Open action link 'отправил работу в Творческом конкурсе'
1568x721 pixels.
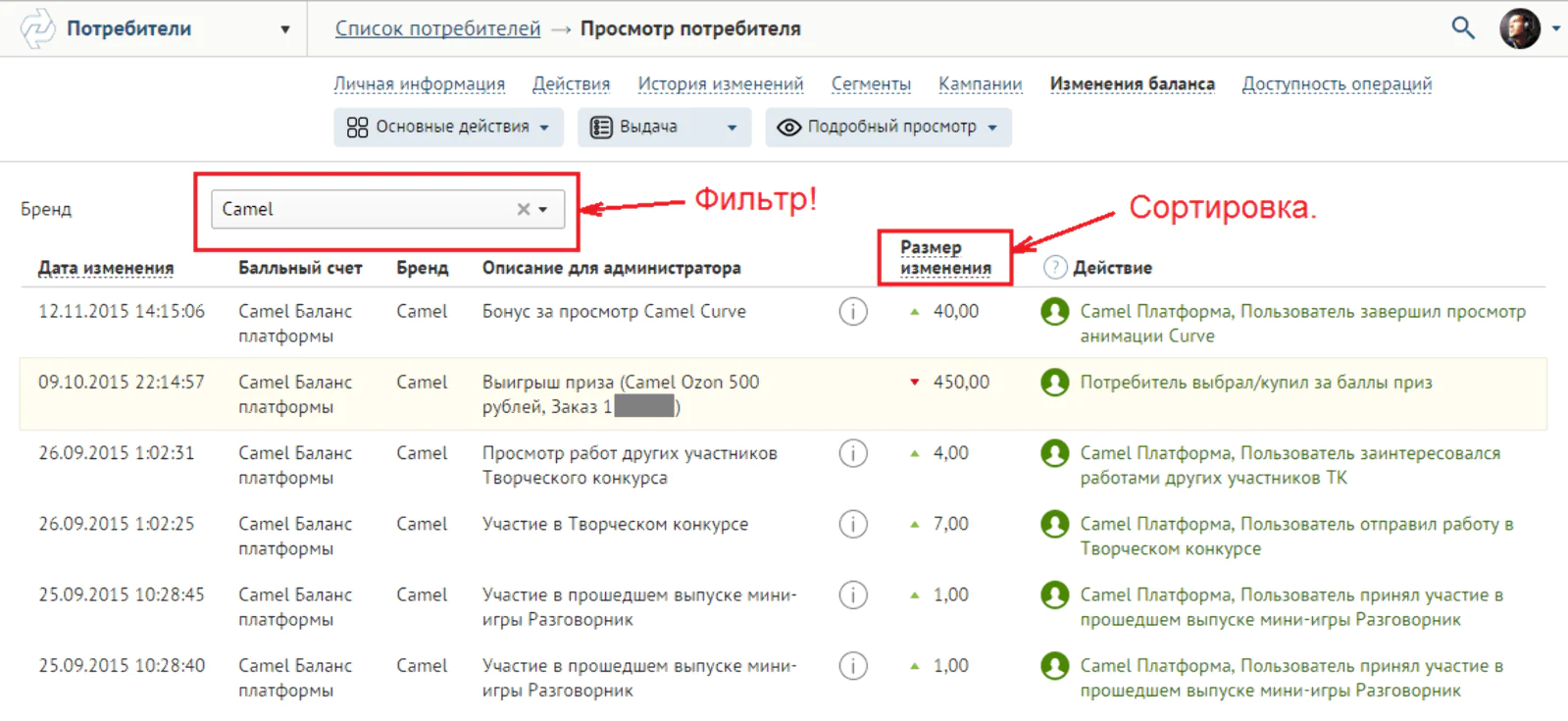[x=1296, y=536]
